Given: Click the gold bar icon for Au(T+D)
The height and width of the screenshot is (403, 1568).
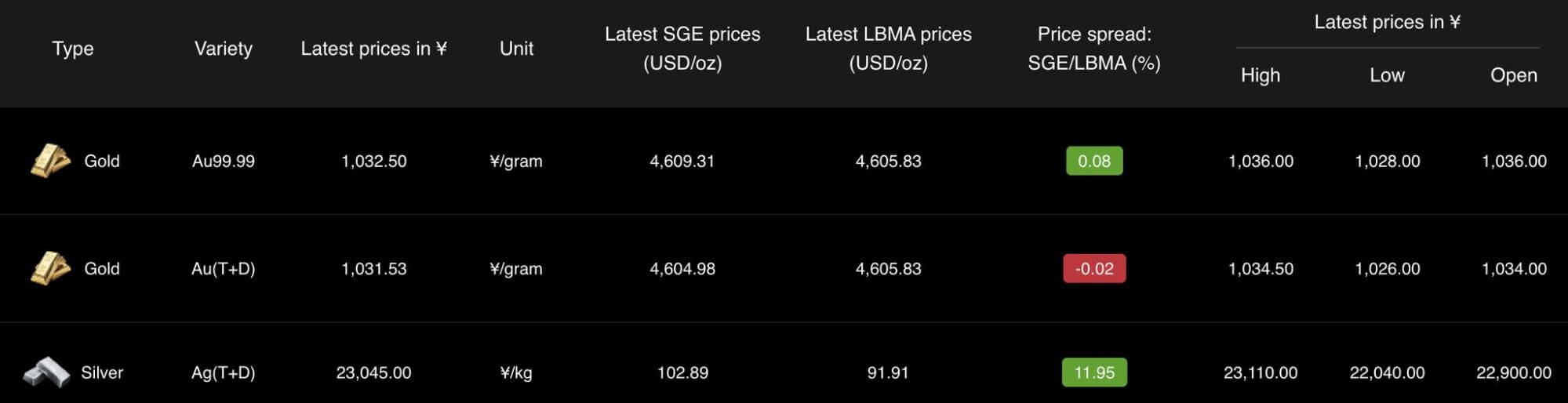Looking at the screenshot, I should tap(50, 268).
